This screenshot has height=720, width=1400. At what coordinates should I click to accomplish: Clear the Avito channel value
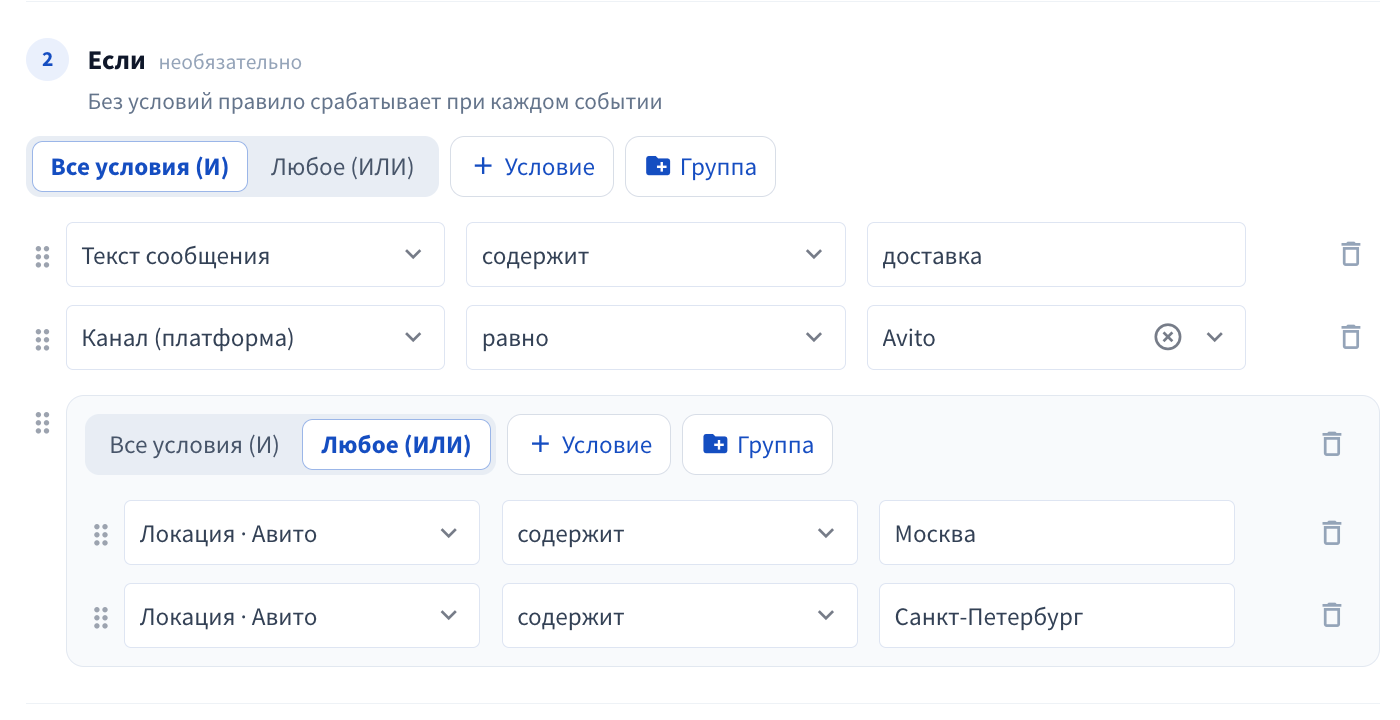(x=1168, y=337)
